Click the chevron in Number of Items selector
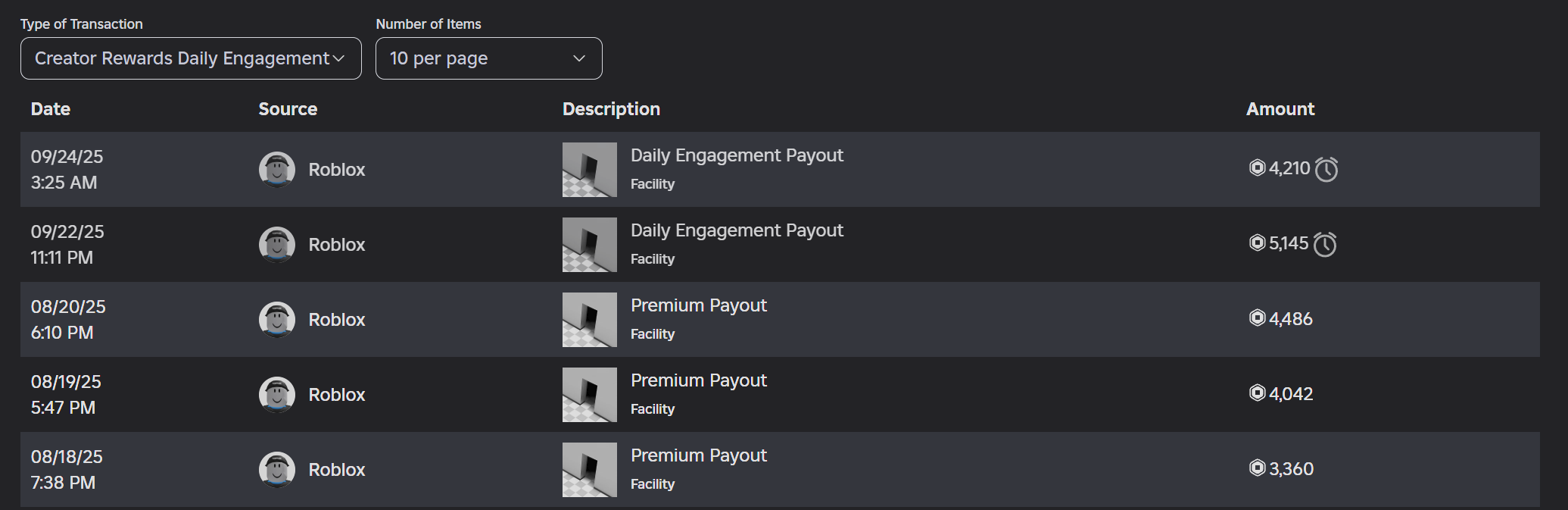Screen dimensions: 1568x510 click(x=579, y=58)
